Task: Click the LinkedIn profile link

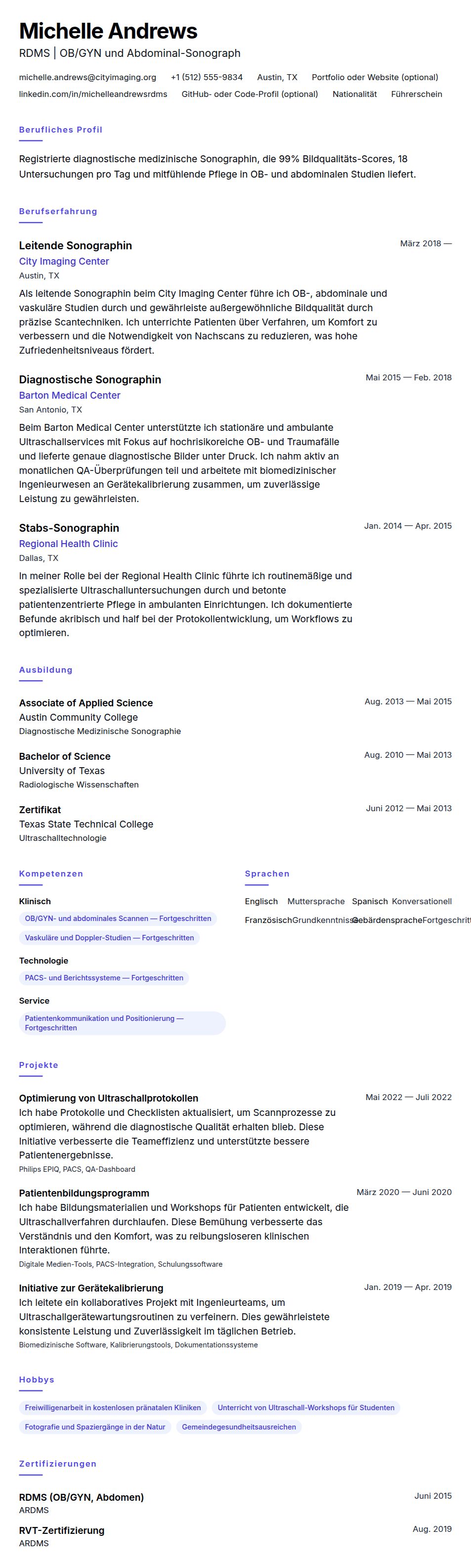Action: point(93,94)
